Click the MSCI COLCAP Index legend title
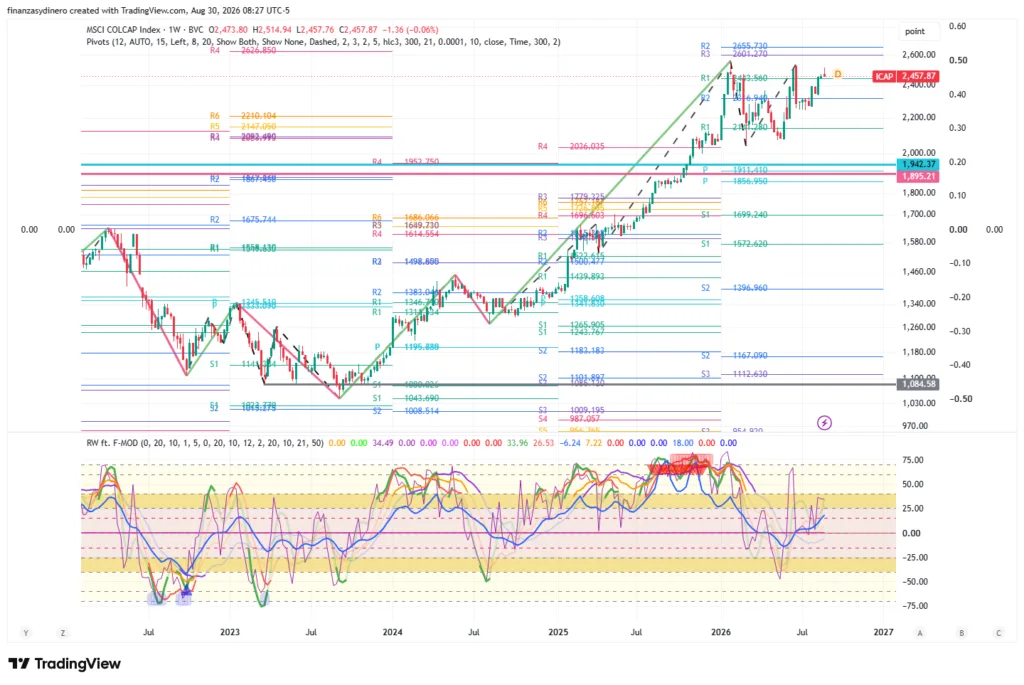Viewport: 1024px width, 685px height. click(x=123, y=30)
